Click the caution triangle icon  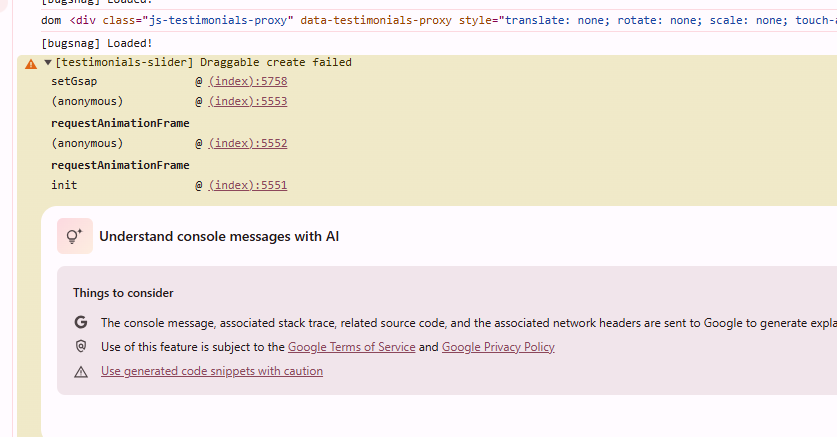[81, 371]
